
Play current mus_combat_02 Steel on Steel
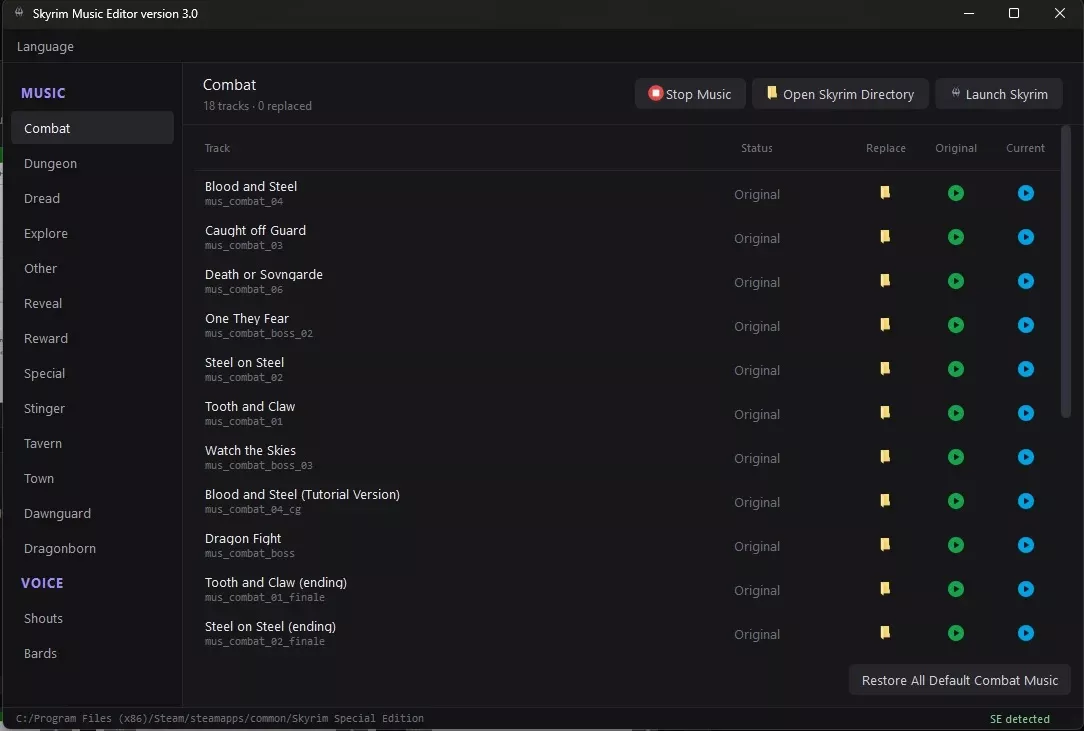1025,369
